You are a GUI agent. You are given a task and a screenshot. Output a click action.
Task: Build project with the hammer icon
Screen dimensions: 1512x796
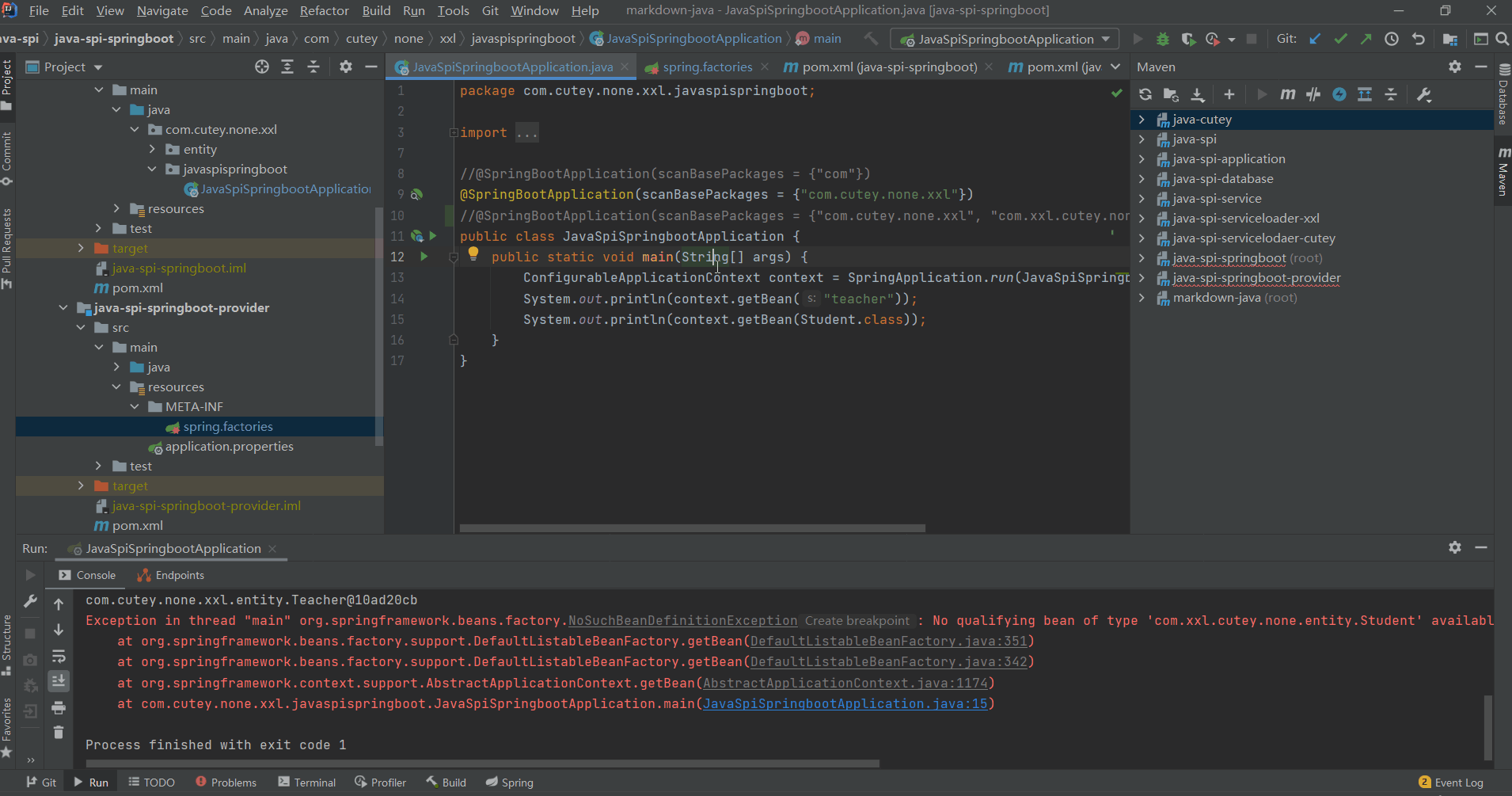click(871, 39)
